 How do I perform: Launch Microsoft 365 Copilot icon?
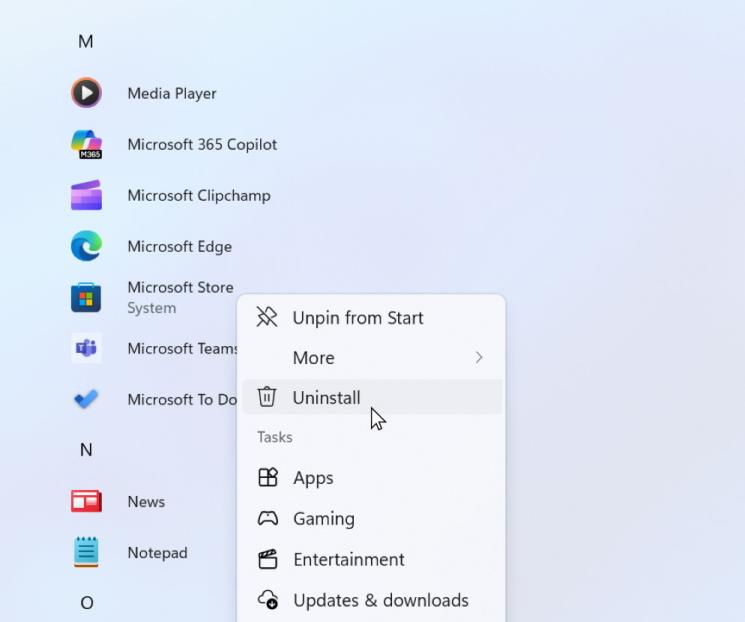(x=86, y=144)
